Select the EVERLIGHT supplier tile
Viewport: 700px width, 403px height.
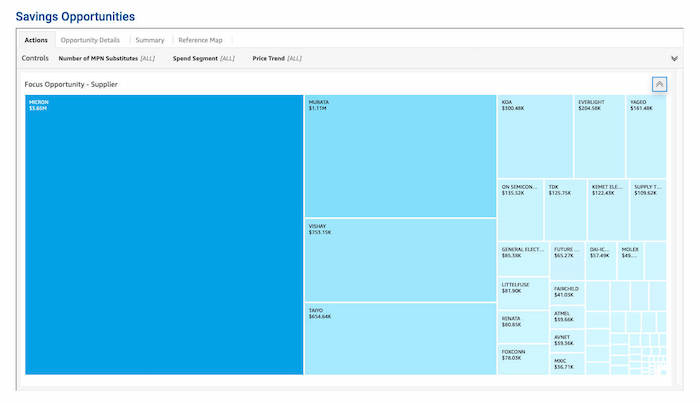[599, 137]
